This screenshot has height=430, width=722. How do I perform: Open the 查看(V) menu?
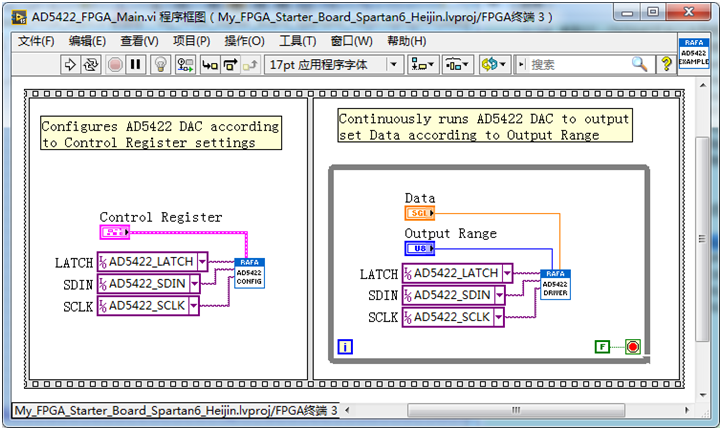click(x=139, y=41)
